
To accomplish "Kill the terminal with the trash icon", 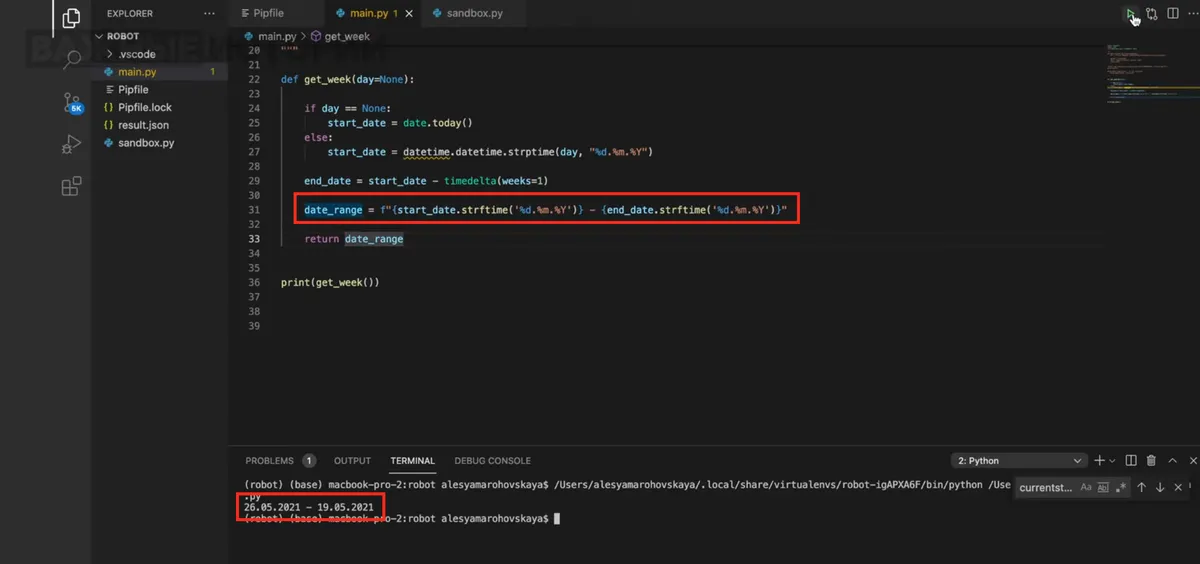I will pos(1151,461).
